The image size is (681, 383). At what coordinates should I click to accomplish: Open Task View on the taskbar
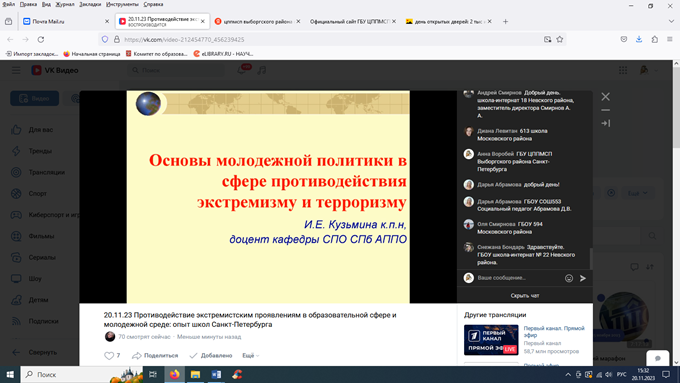coord(153,374)
